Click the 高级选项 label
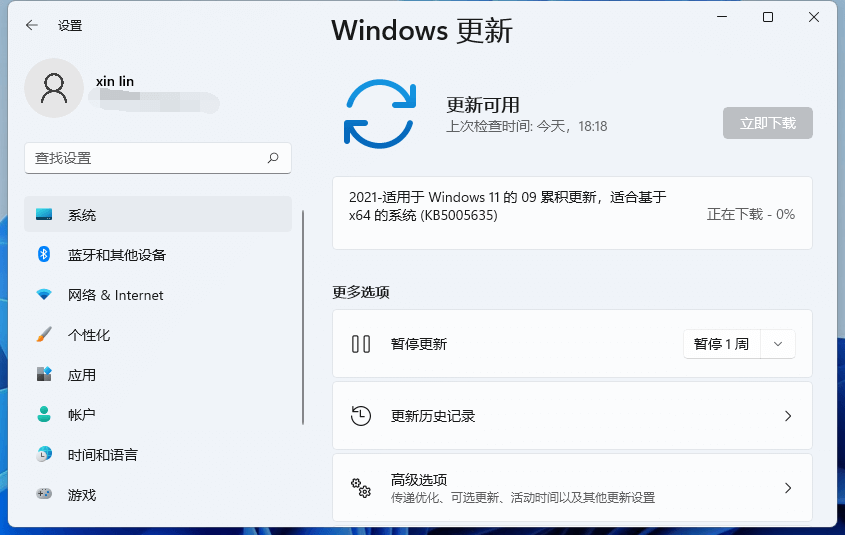845x535 pixels. point(419,479)
